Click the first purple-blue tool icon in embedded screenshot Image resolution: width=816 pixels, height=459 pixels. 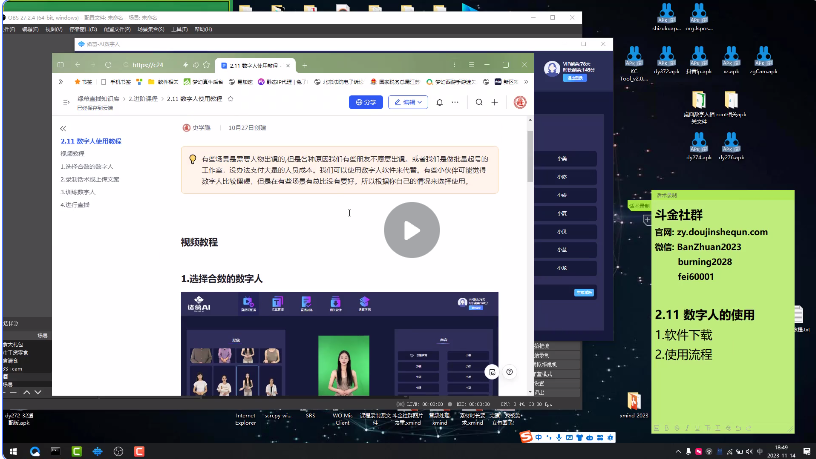pyautogui.click(x=248, y=303)
